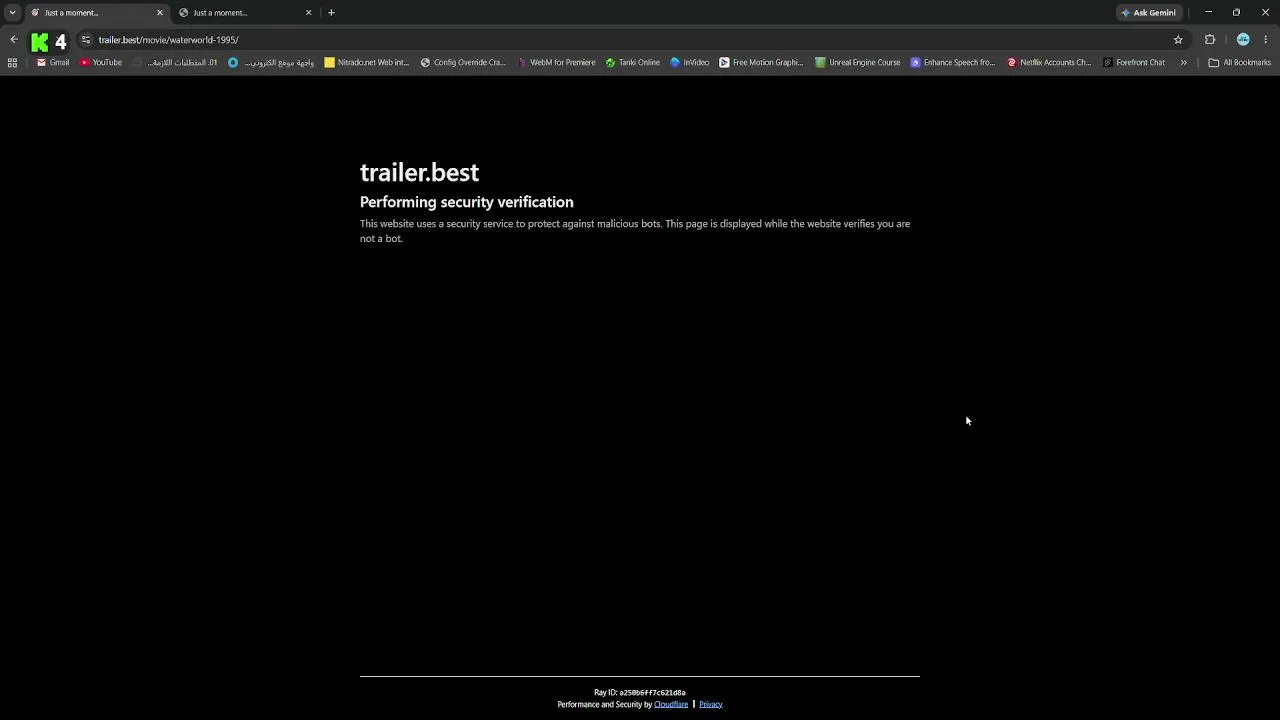This screenshot has width=1280, height=720.
Task: Open the Chrome three-dot menu
Action: (x=1266, y=40)
